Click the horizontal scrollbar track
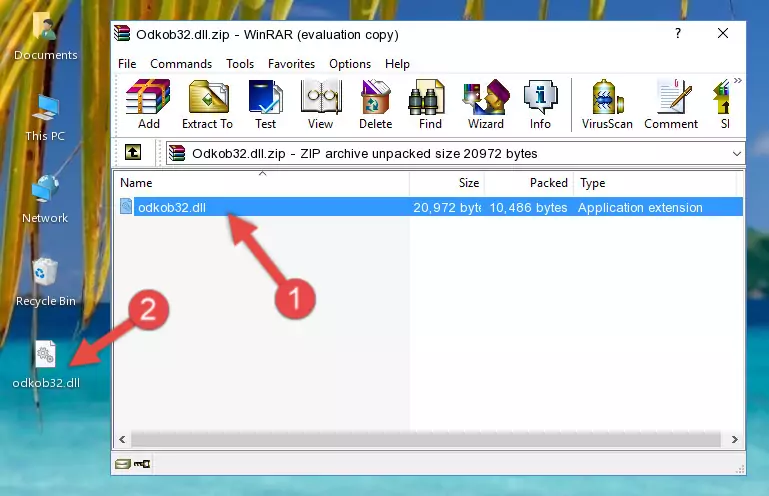Image resolution: width=769 pixels, height=496 pixels. pyautogui.click(x=426, y=439)
